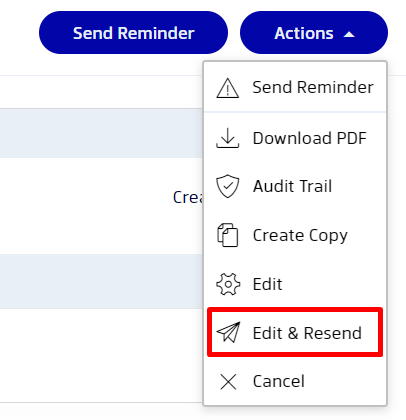Click the X icon beside Cancel

[x=228, y=381]
